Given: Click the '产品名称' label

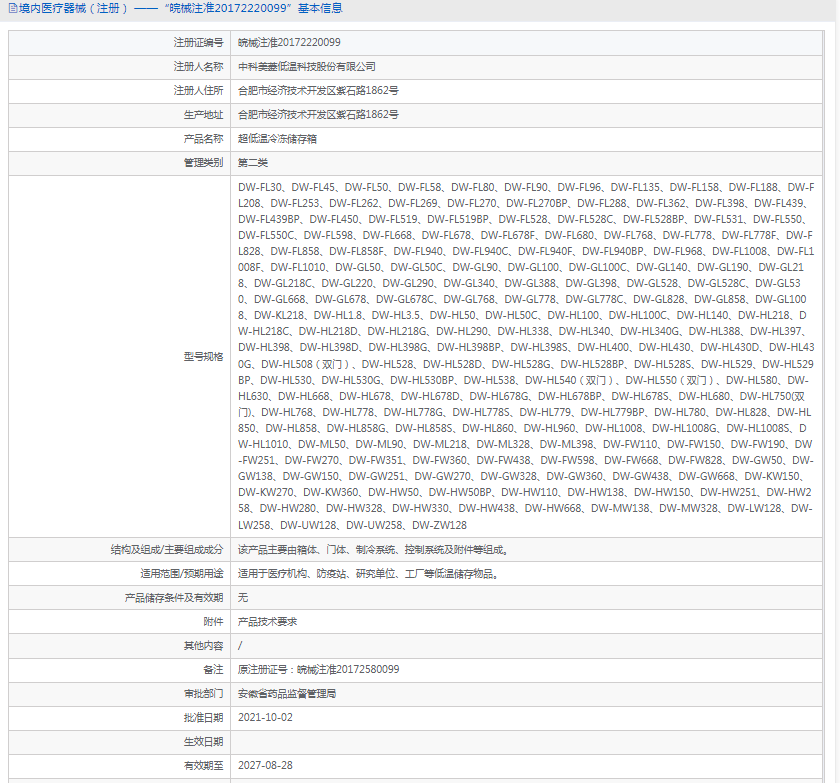Looking at the screenshot, I should tap(204, 139).
